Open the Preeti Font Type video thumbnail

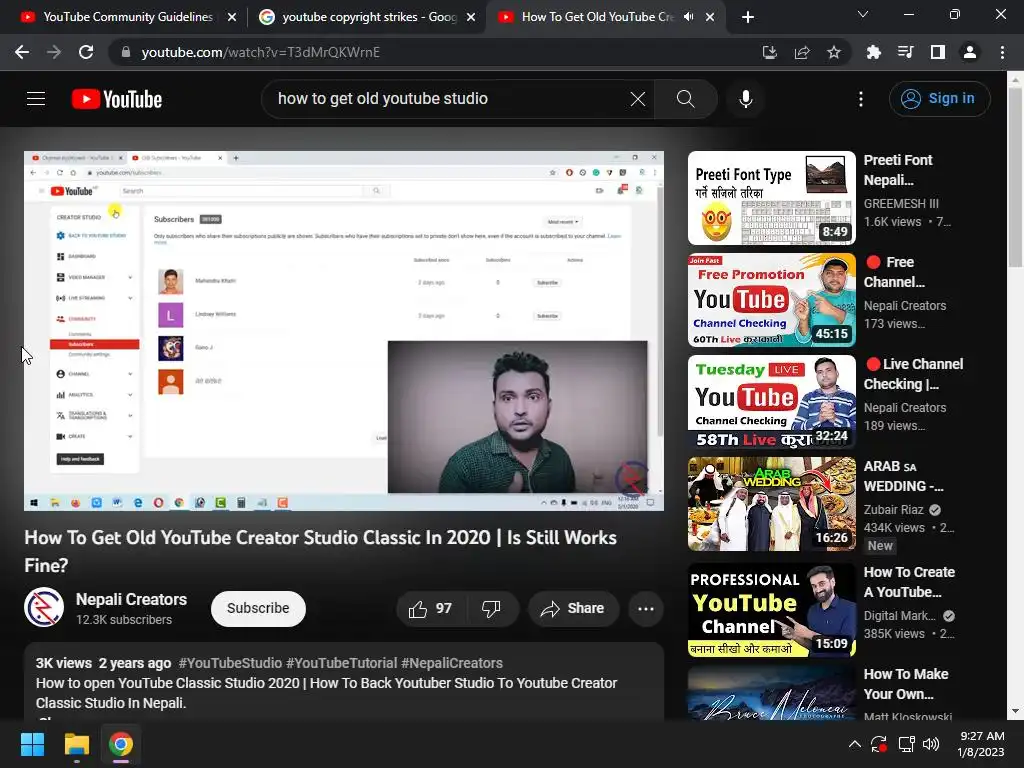point(771,198)
